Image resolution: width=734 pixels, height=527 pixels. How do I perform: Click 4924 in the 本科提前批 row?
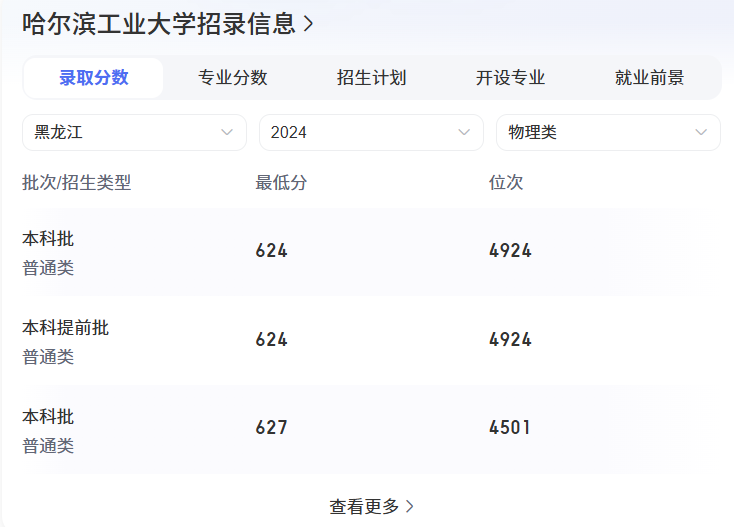tap(510, 340)
